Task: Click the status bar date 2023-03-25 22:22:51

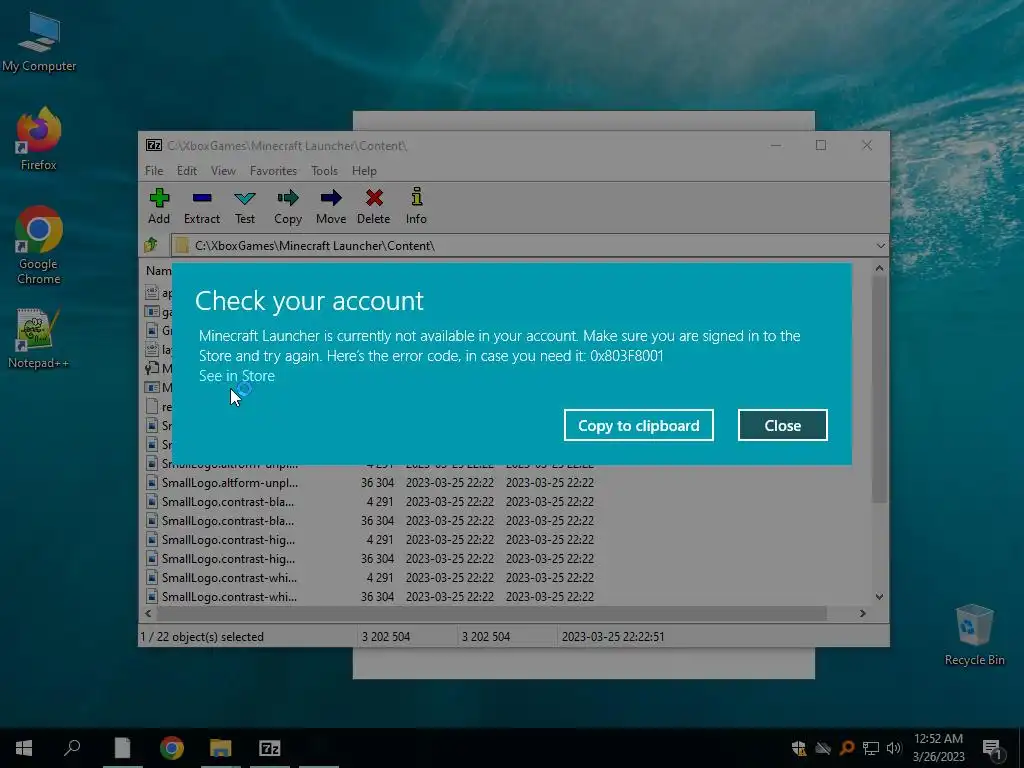Action: tap(613, 637)
